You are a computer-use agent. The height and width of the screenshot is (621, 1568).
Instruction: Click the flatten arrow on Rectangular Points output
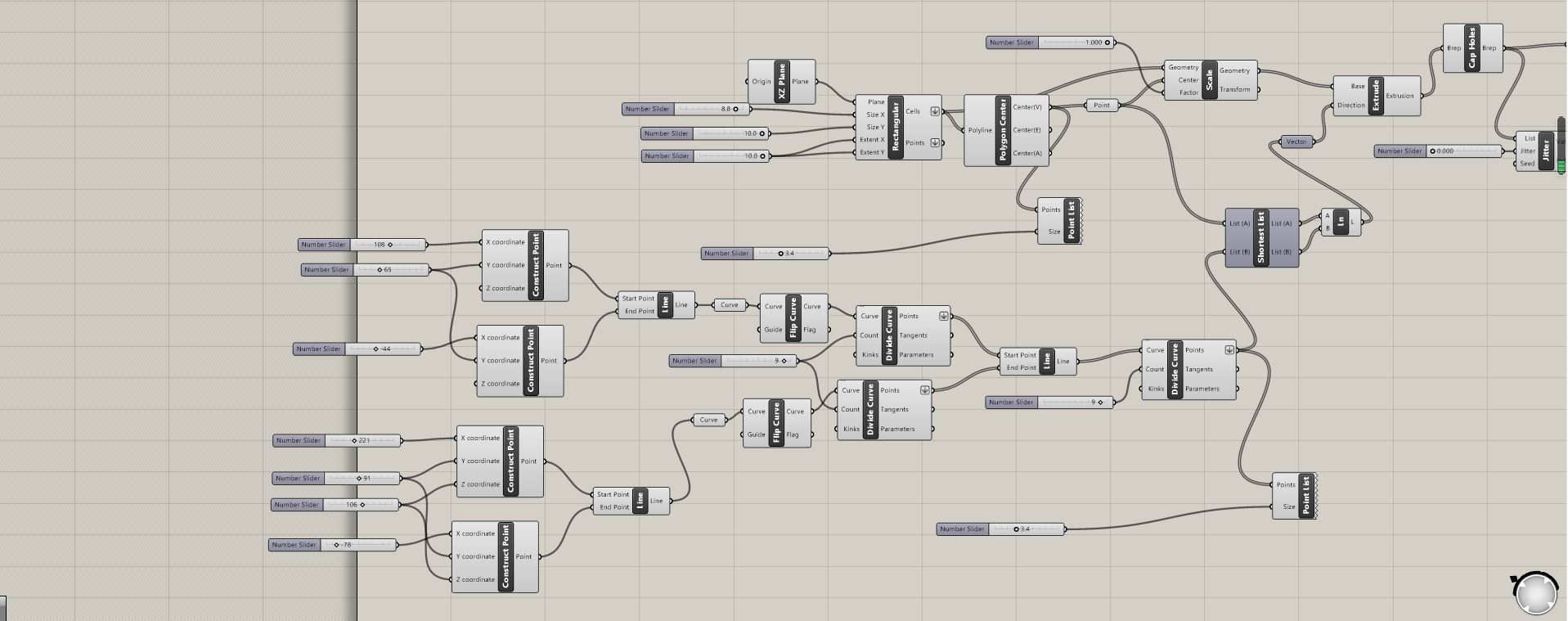(x=935, y=143)
